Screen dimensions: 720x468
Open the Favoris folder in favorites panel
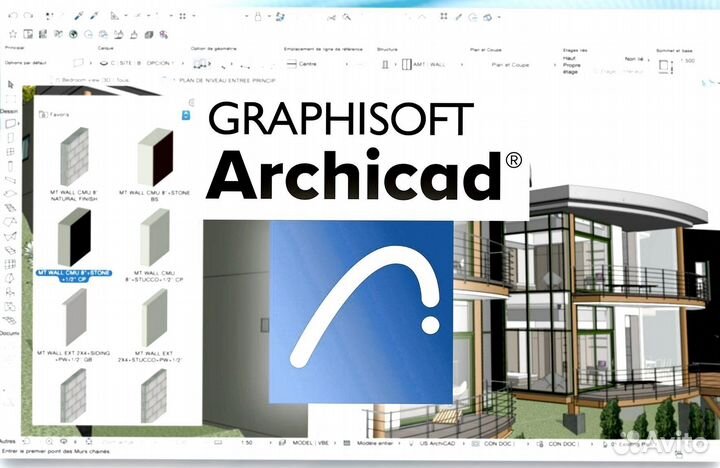point(43,114)
